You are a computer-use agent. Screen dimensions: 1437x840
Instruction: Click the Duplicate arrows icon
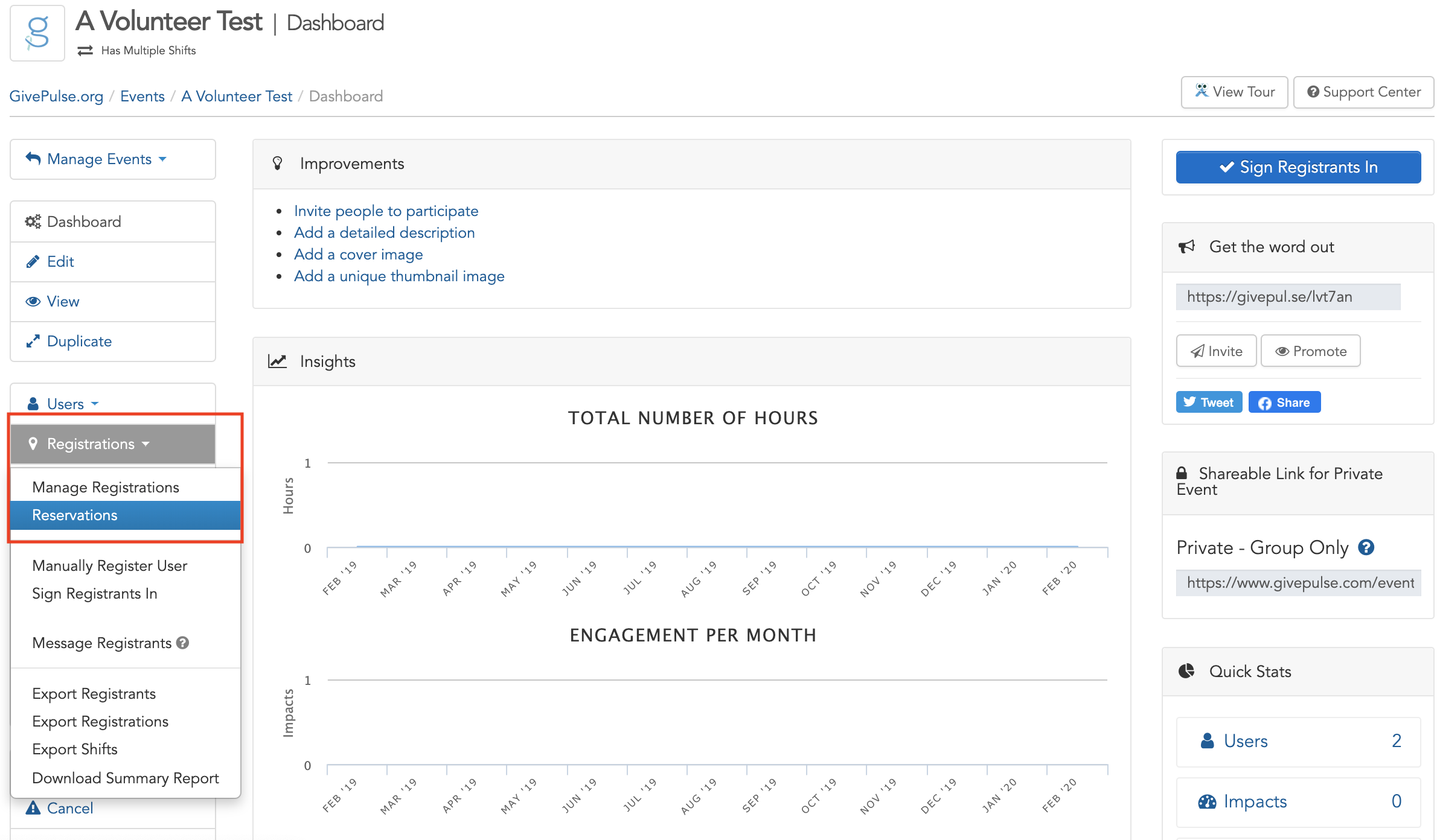point(33,341)
